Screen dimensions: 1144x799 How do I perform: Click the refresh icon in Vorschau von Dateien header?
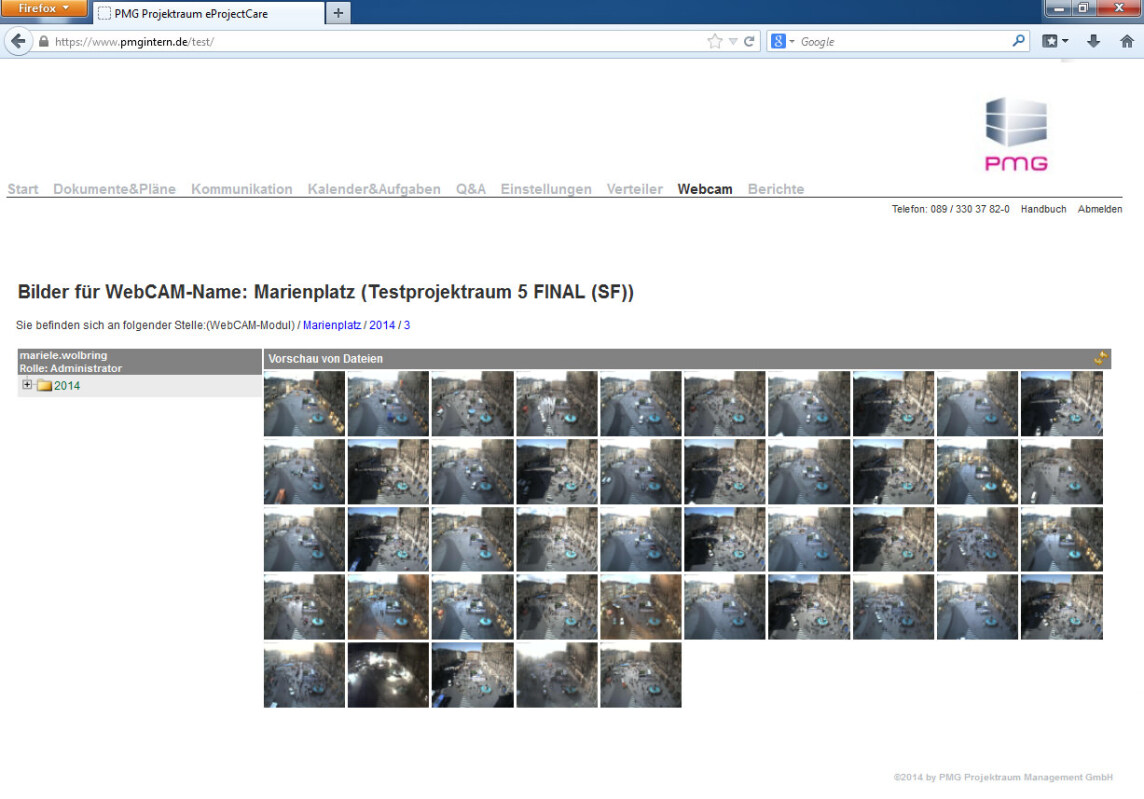pos(1100,358)
